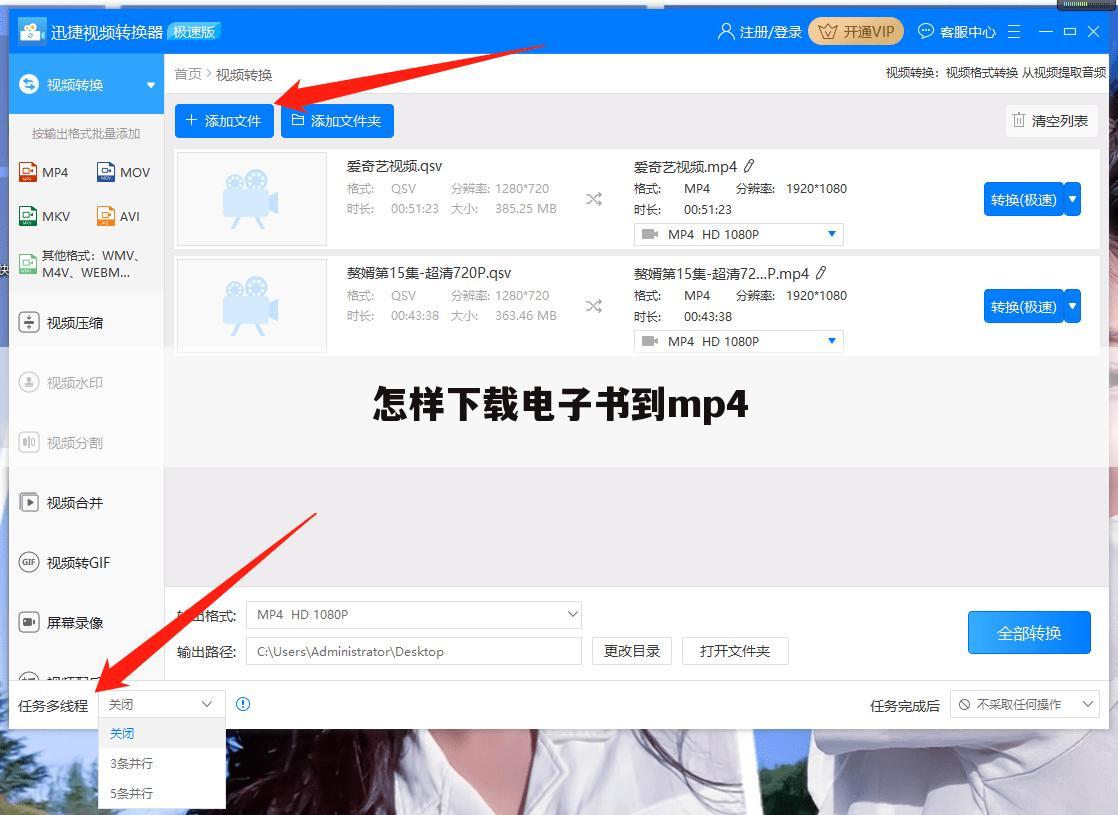Screen dimensions: 1118x815
Task: Edit output name 爱奇艺视频.mp4 pencil icon
Action: point(749,166)
